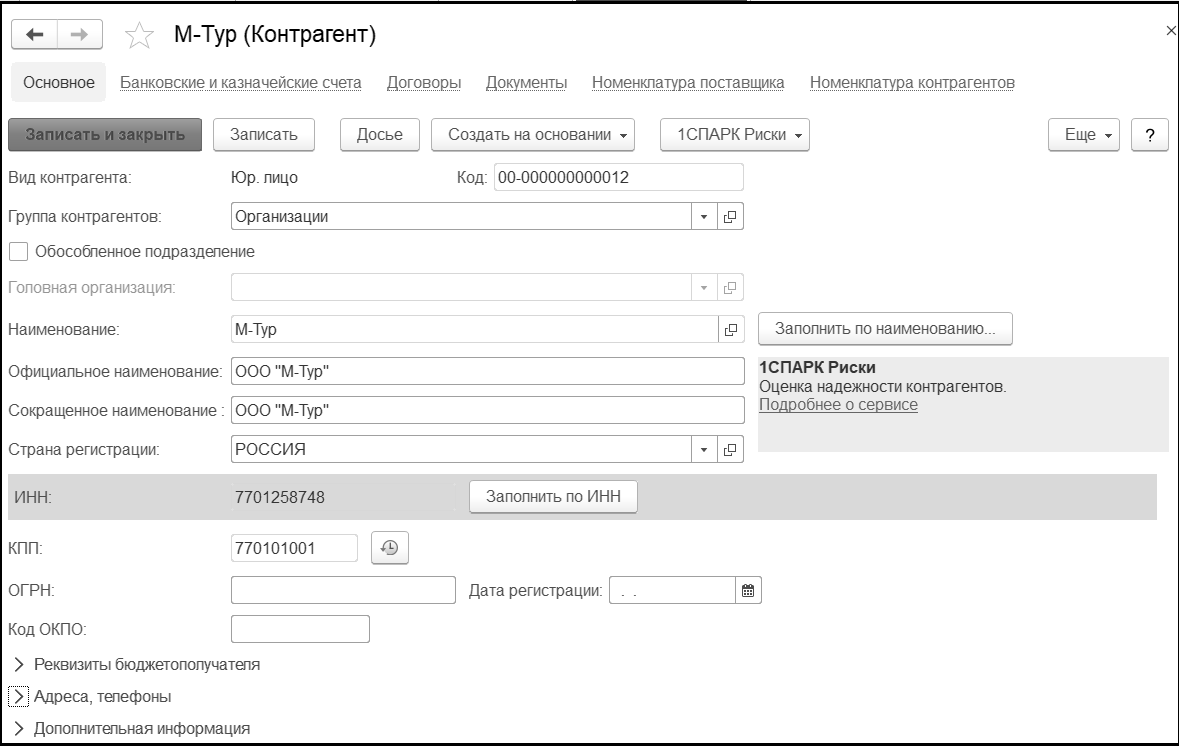Open the КПП history clock icon
The height and width of the screenshot is (746, 1179).
coord(390,548)
